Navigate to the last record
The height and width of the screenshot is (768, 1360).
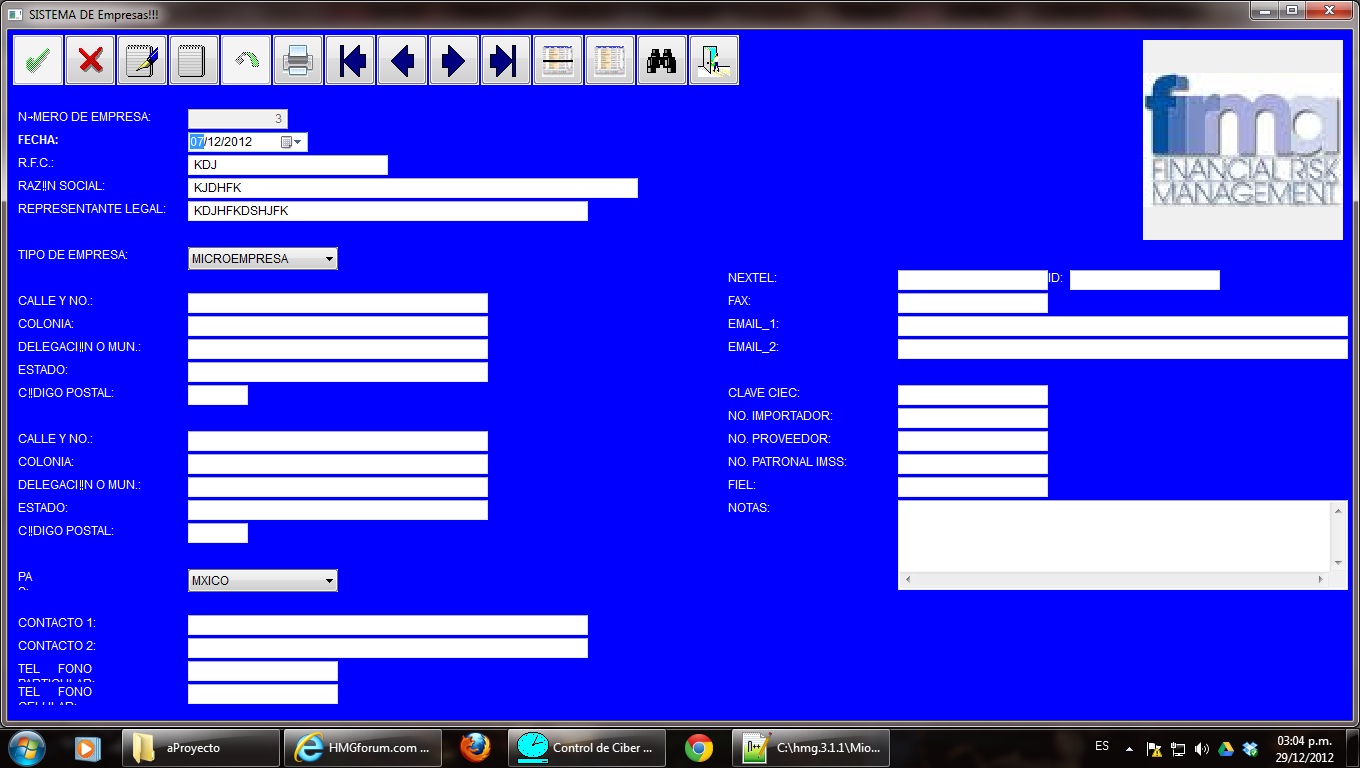click(505, 60)
